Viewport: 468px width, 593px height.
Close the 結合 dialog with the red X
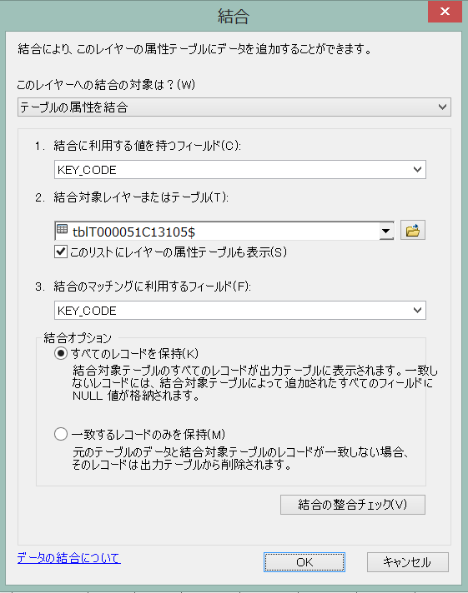445,12
